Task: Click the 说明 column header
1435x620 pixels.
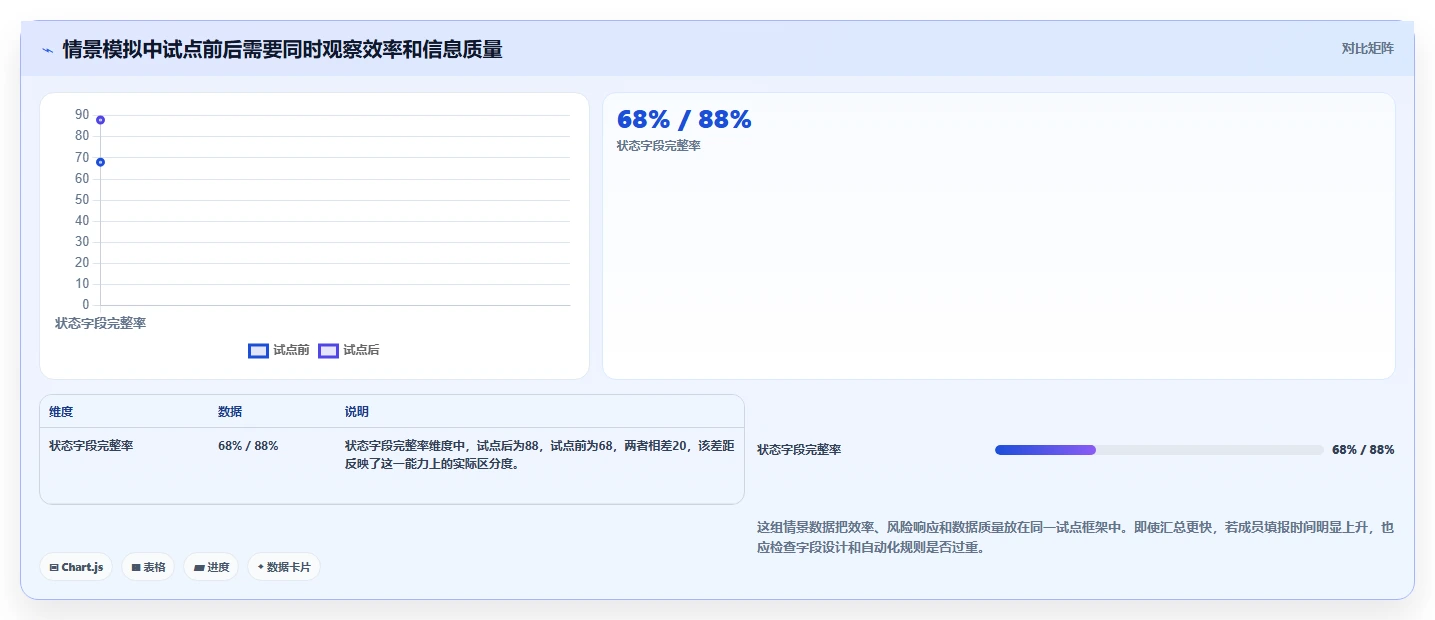Action: click(x=357, y=412)
